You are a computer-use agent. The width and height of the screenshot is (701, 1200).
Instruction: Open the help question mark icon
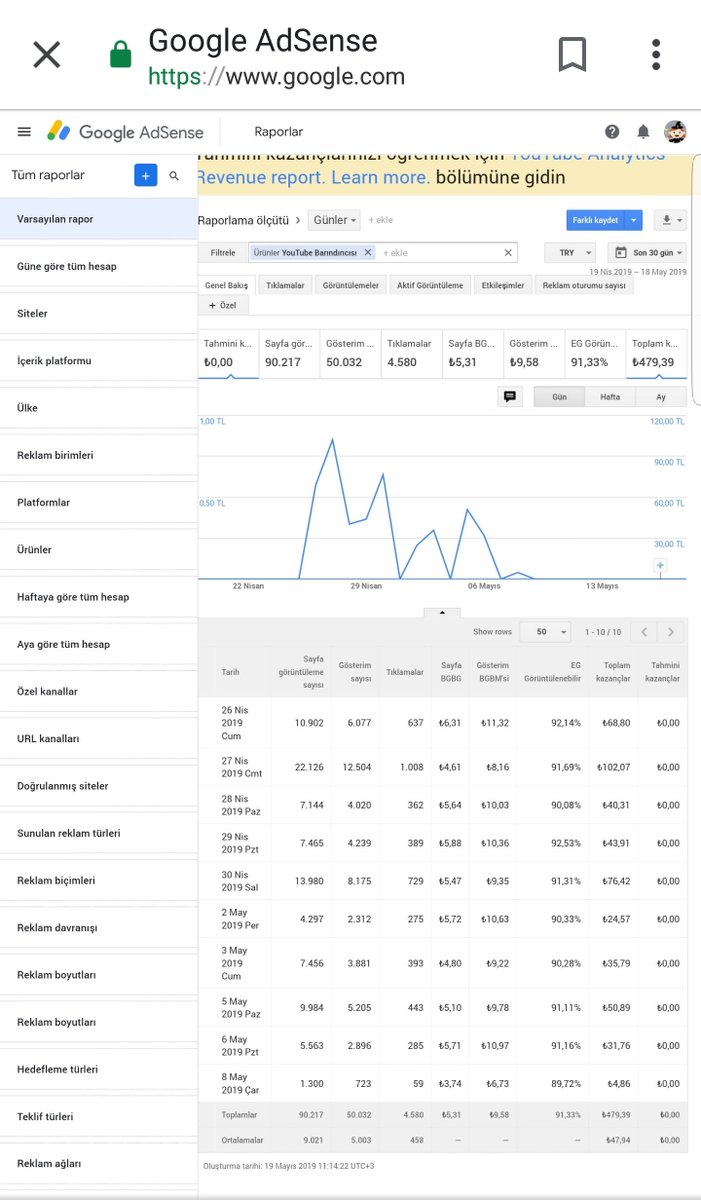coord(612,132)
